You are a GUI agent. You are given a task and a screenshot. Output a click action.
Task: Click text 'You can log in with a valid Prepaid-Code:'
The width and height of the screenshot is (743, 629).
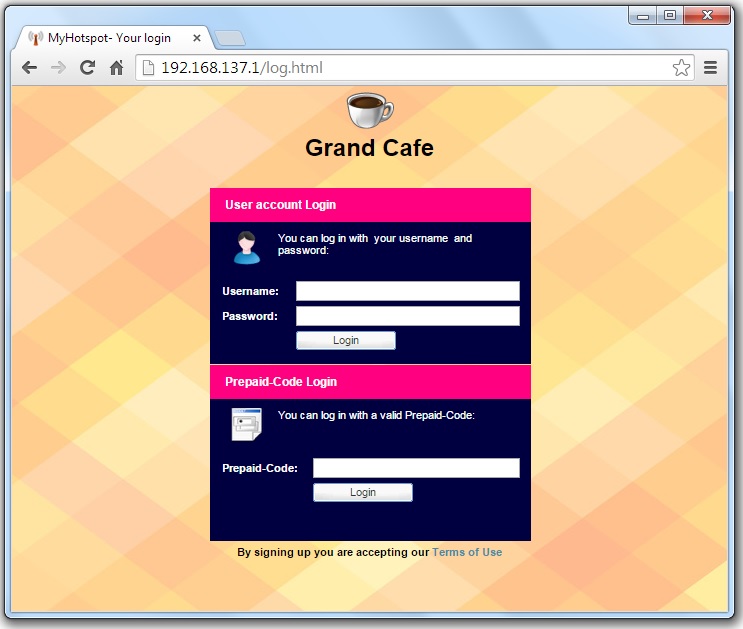click(376, 415)
